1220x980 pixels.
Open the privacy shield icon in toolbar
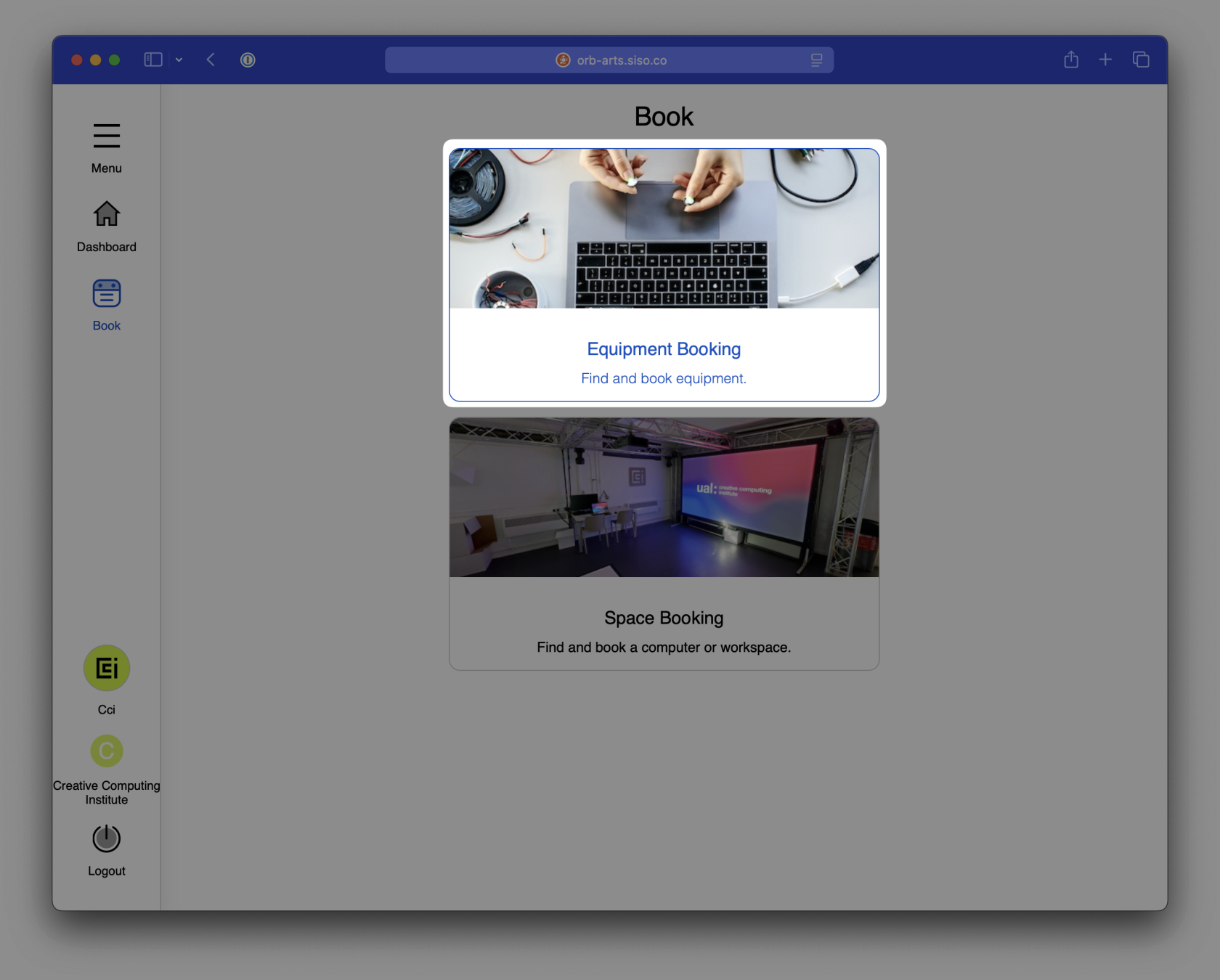coord(248,60)
